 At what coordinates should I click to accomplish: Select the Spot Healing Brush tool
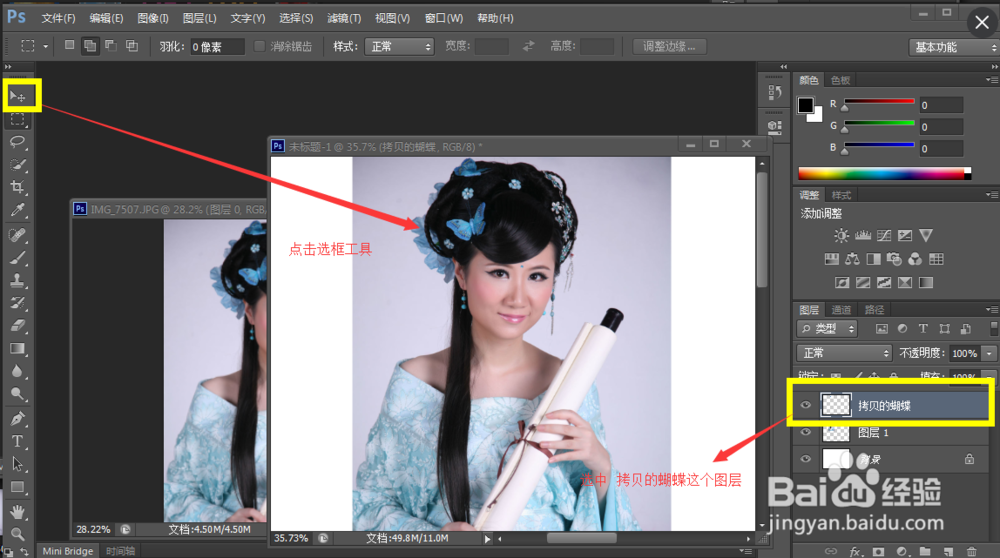click(x=18, y=235)
